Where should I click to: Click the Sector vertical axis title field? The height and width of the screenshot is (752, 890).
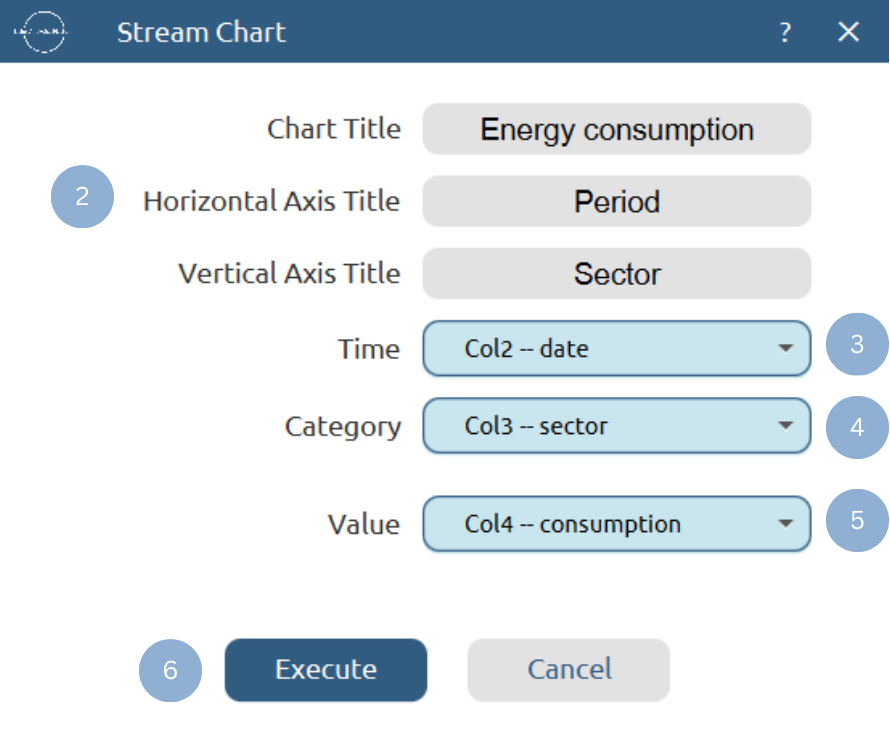point(617,274)
